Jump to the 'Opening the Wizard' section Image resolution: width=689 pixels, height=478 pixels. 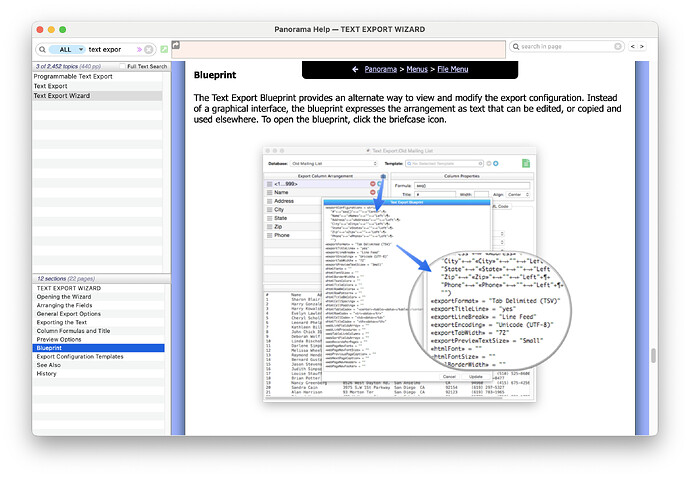pyautogui.click(x=98, y=297)
